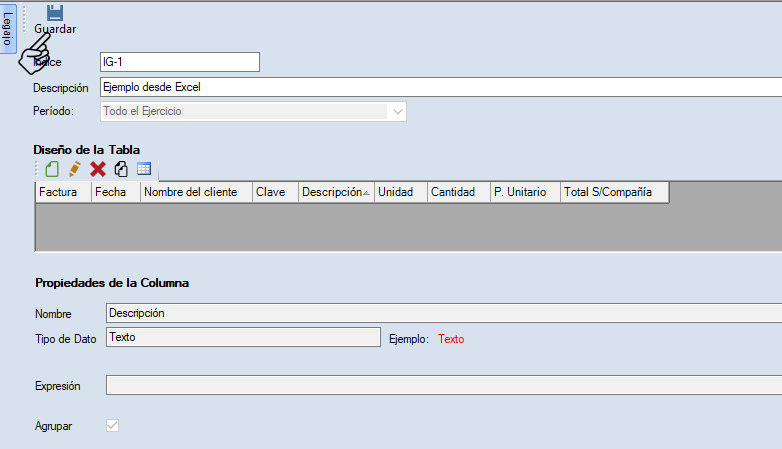Click the copy column icon
This screenshot has width=782, height=449.
(x=121, y=169)
